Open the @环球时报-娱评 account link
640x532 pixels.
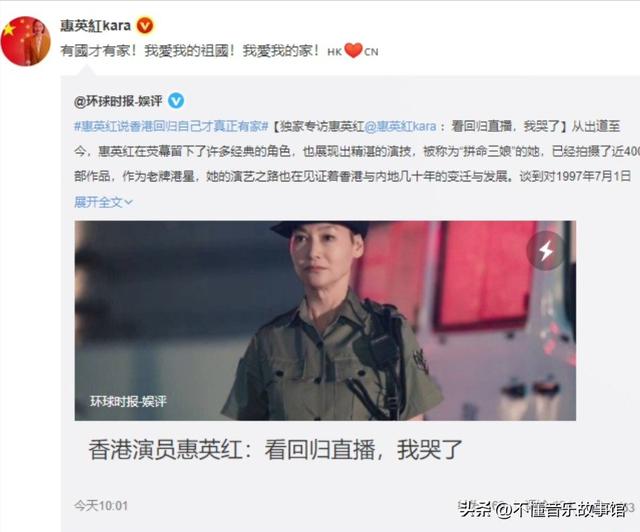(118, 101)
